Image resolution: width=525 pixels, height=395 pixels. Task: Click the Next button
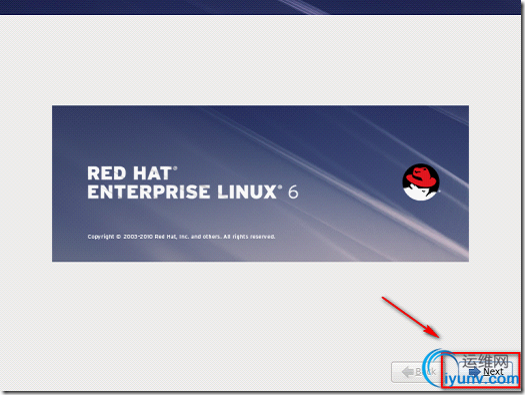(485, 371)
